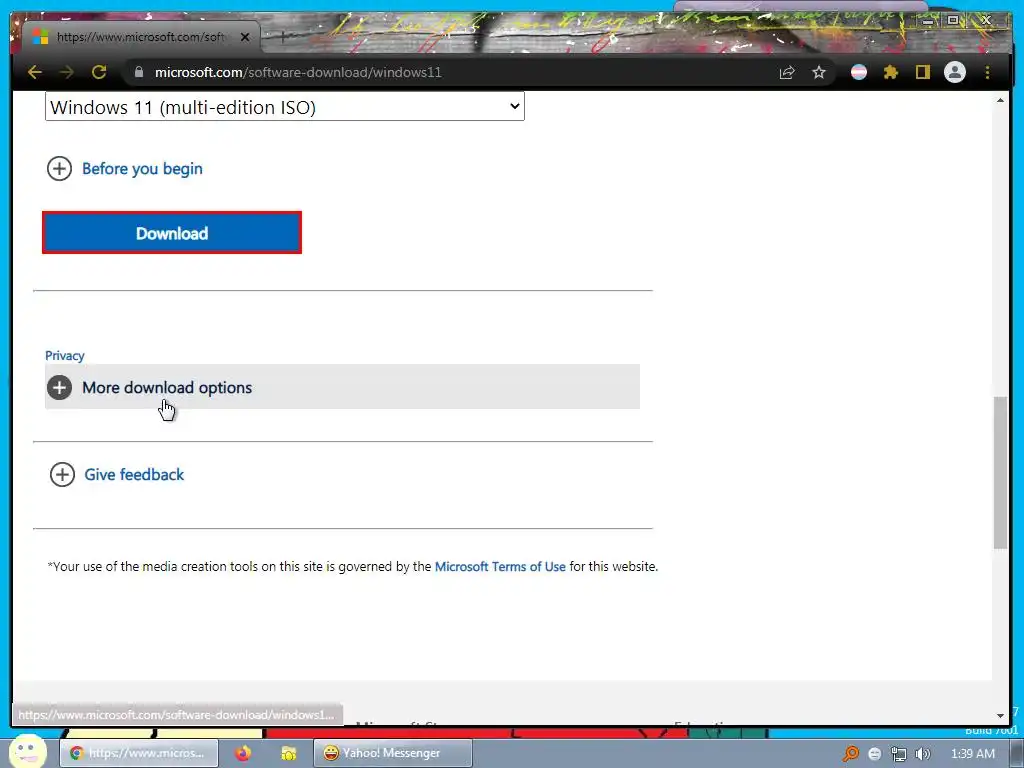
Task: Click scrollbar down arrow
Action: coord(1000,716)
